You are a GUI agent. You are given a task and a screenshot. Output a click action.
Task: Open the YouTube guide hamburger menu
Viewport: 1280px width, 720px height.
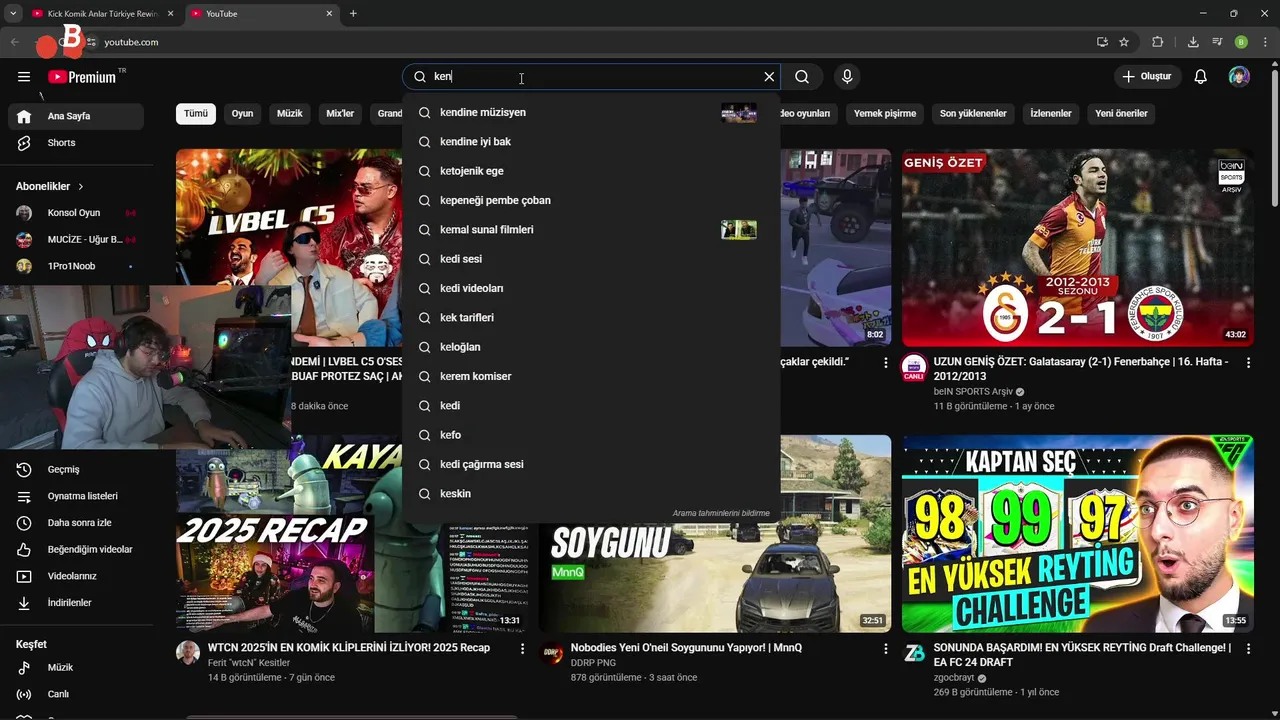tap(24, 77)
